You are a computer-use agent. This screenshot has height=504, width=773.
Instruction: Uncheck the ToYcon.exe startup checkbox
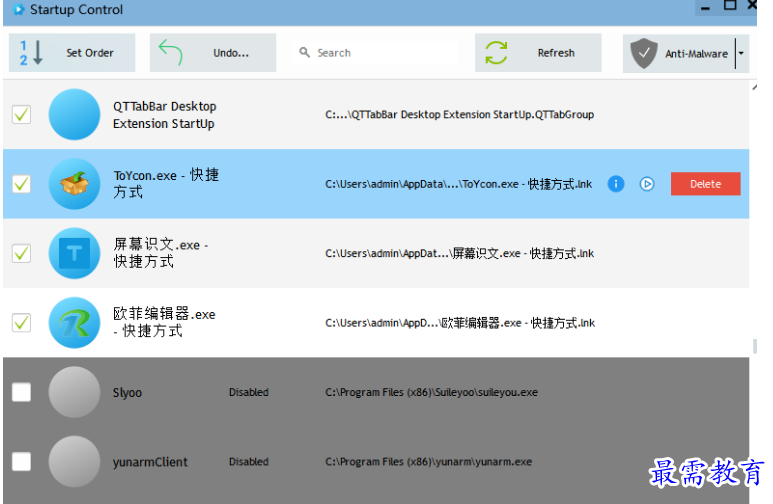click(x=22, y=184)
